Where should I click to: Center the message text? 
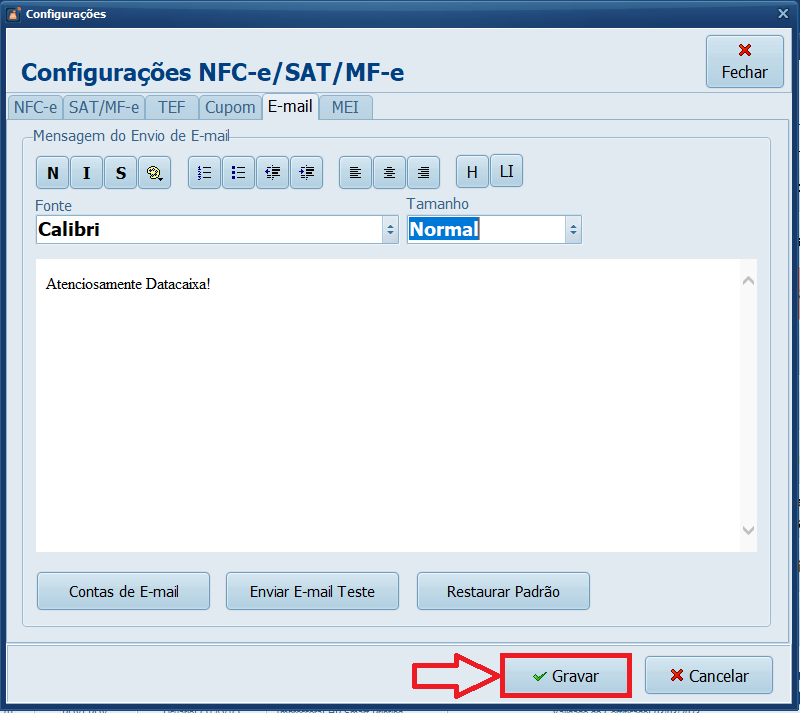(389, 173)
